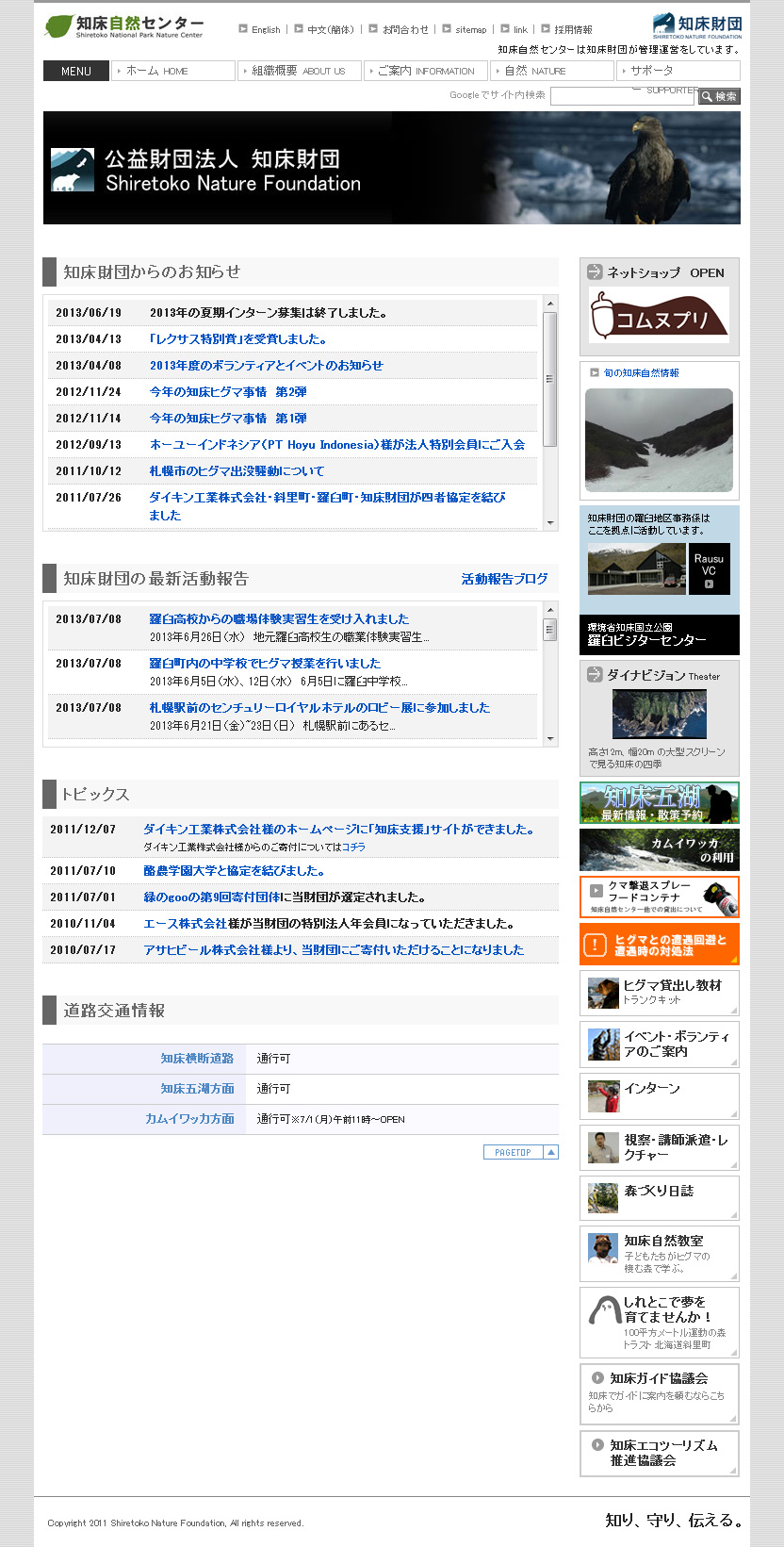Open the センチュリーロイヤルホテル lobby exhibition report

pos(319,708)
